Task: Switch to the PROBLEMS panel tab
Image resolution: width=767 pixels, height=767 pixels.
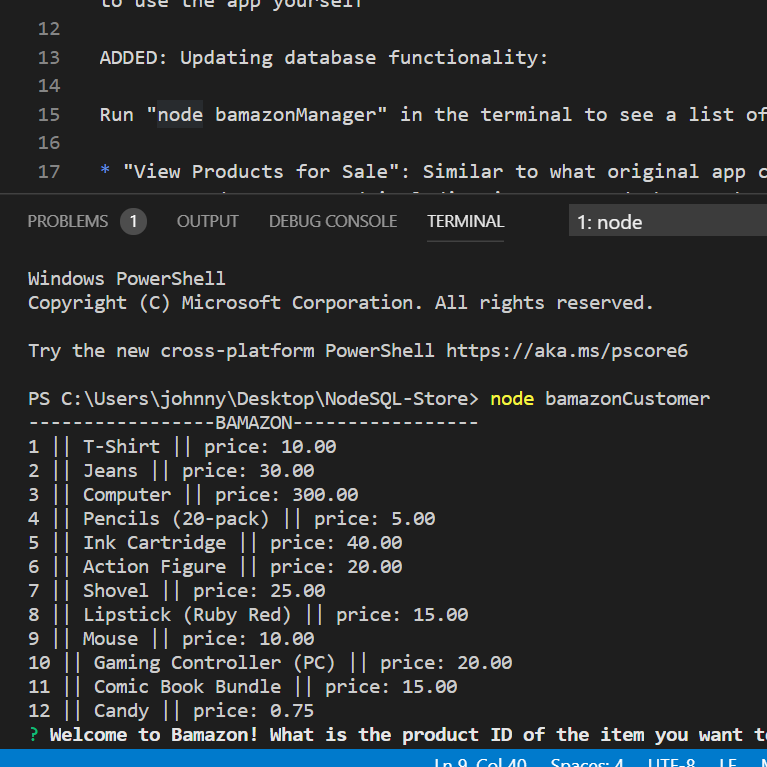Action: (67, 221)
